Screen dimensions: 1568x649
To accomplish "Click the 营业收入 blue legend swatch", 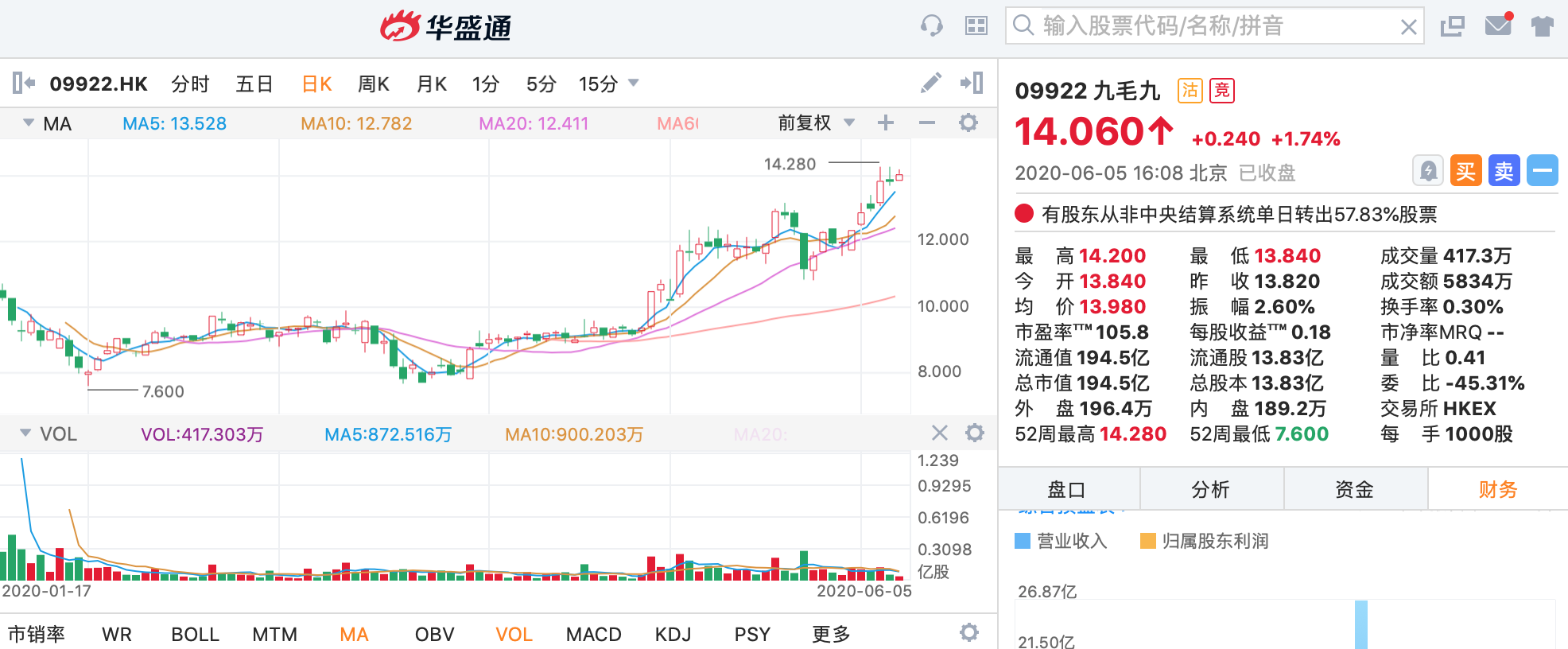I will [x=1023, y=541].
